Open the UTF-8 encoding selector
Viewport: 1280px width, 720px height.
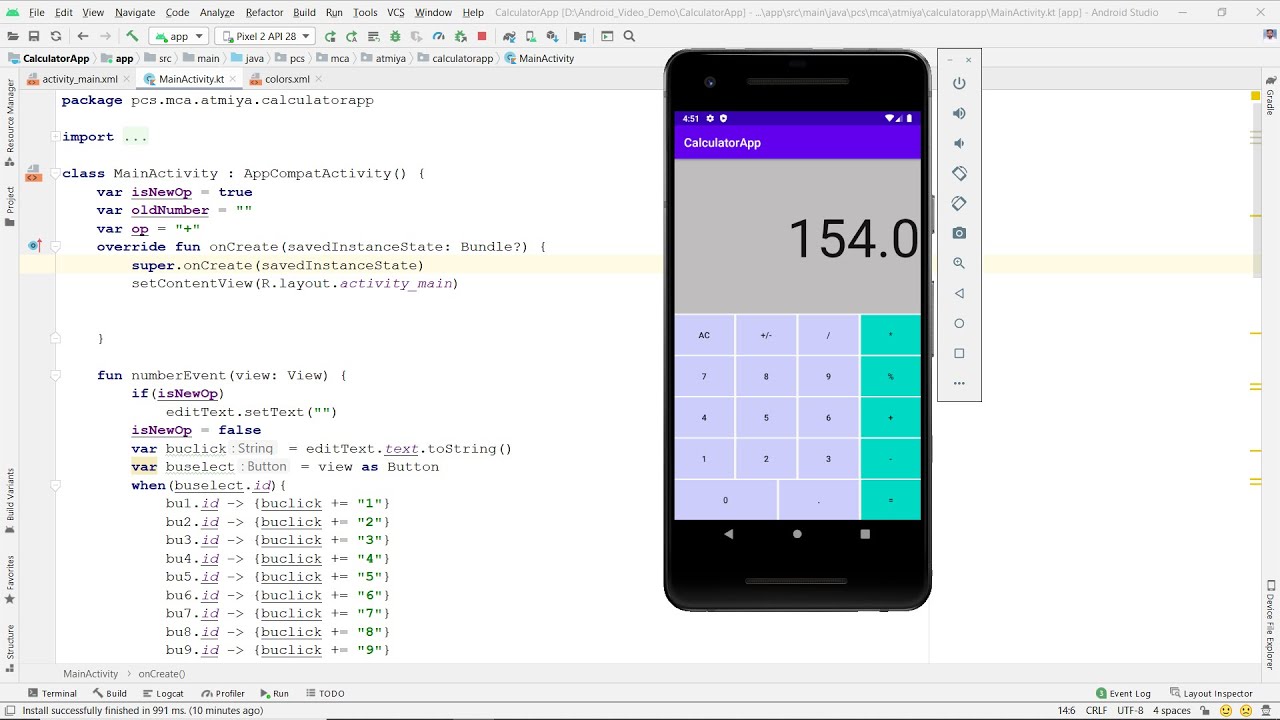(1130, 710)
